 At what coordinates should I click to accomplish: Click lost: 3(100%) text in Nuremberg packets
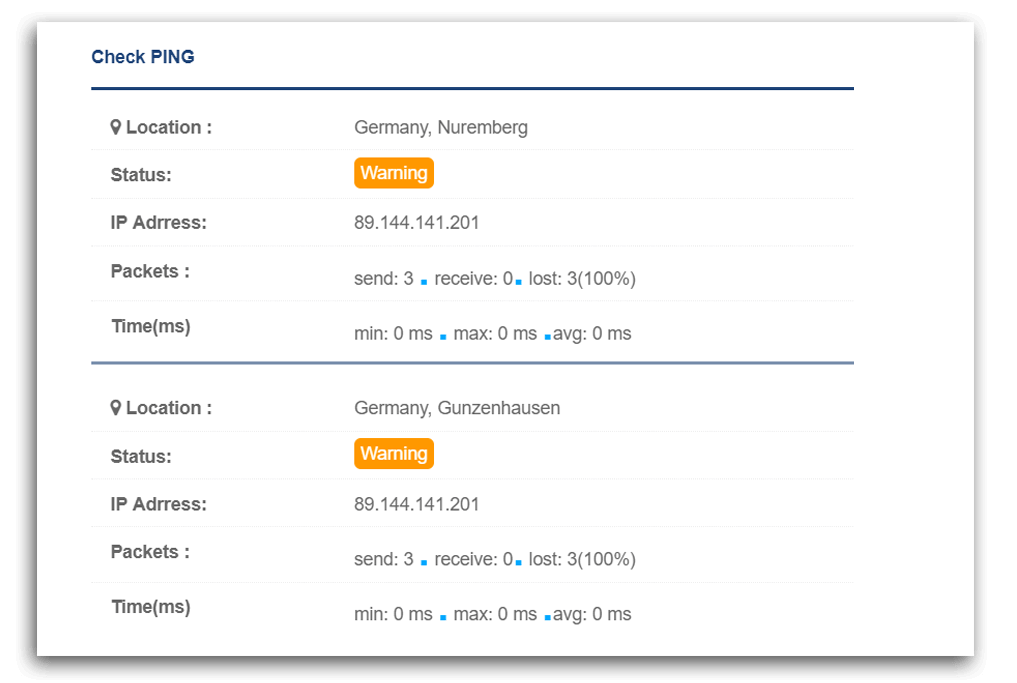click(x=582, y=279)
